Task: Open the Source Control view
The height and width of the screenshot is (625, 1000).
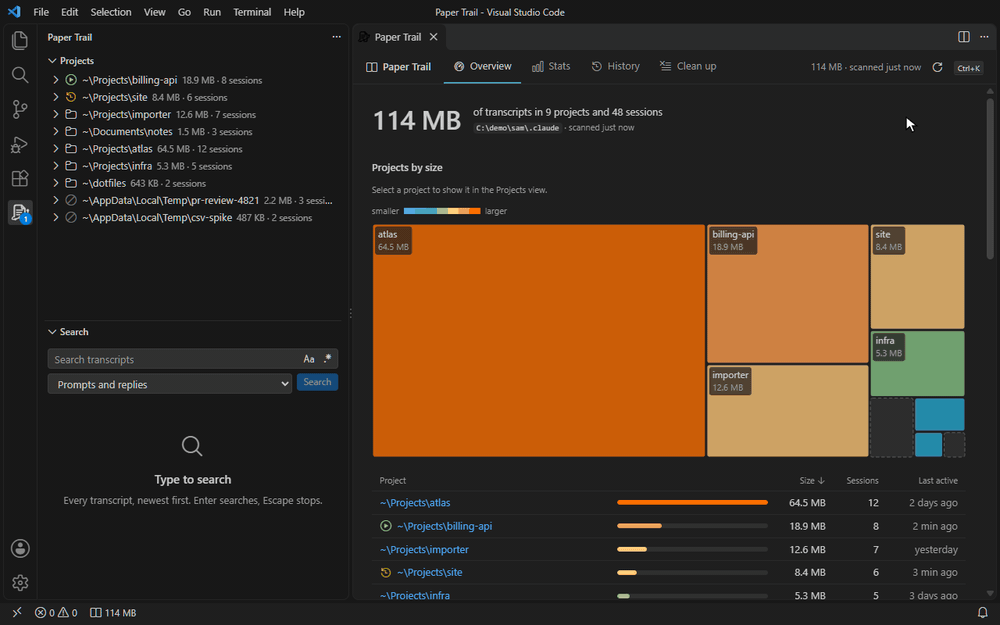Action: pos(20,110)
